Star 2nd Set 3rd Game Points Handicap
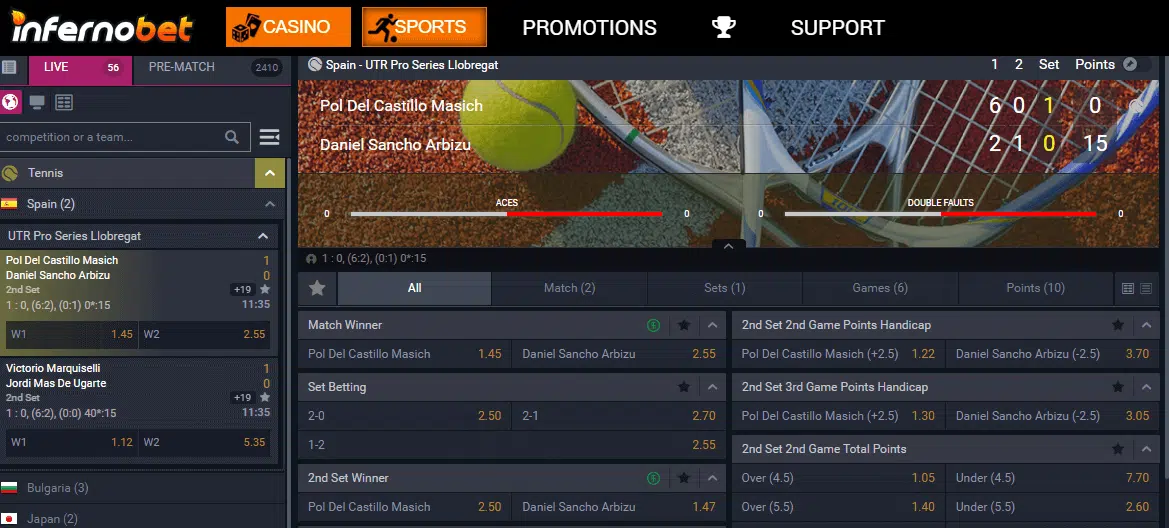 pyautogui.click(x=1118, y=387)
